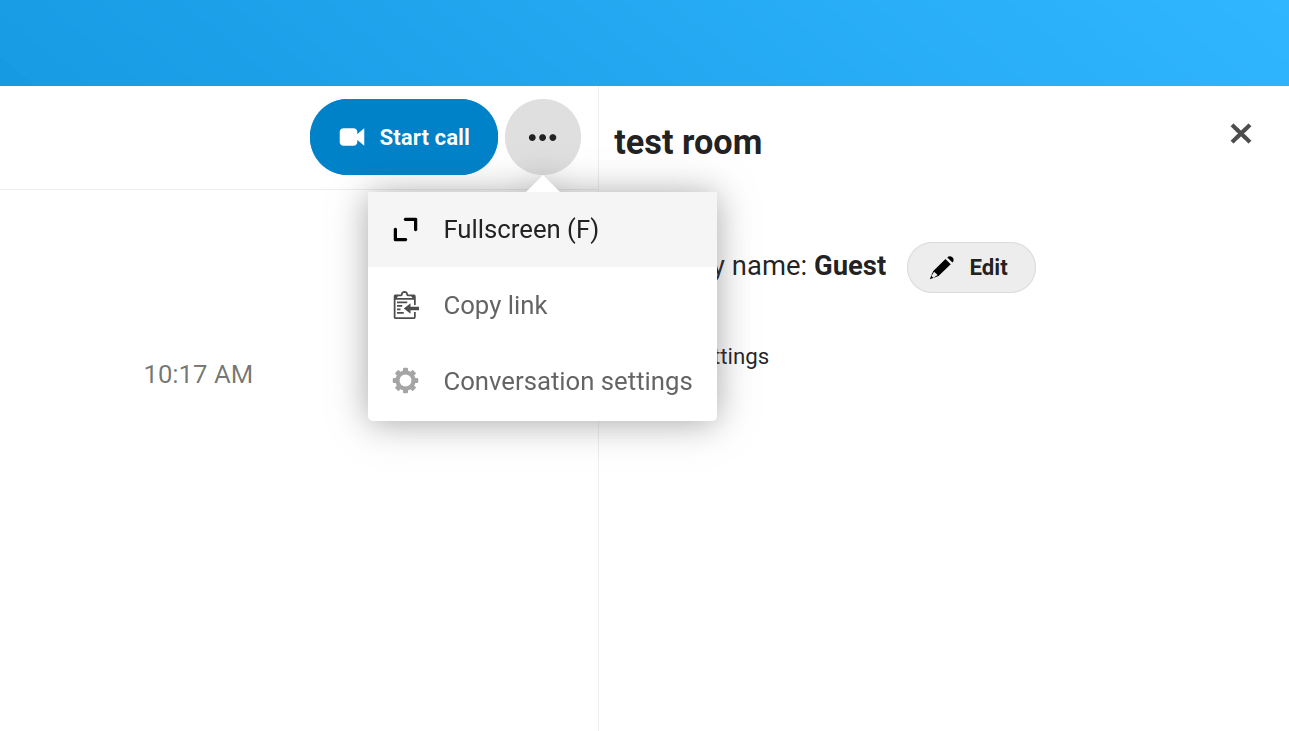Viewport: 1289px width, 731px height.
Task: Click the Conversation settings gear icon
Action: [406, 380]
